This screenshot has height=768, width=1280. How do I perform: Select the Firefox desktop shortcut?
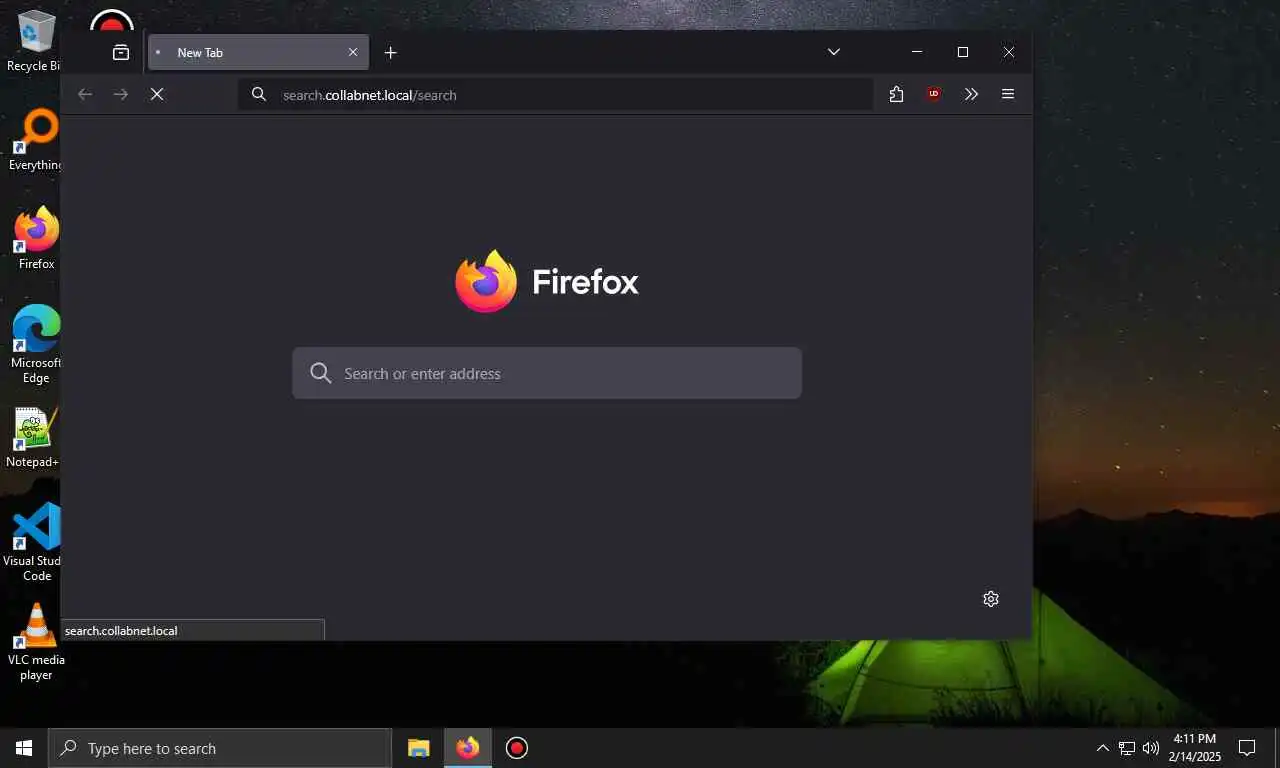click(36, 238)
